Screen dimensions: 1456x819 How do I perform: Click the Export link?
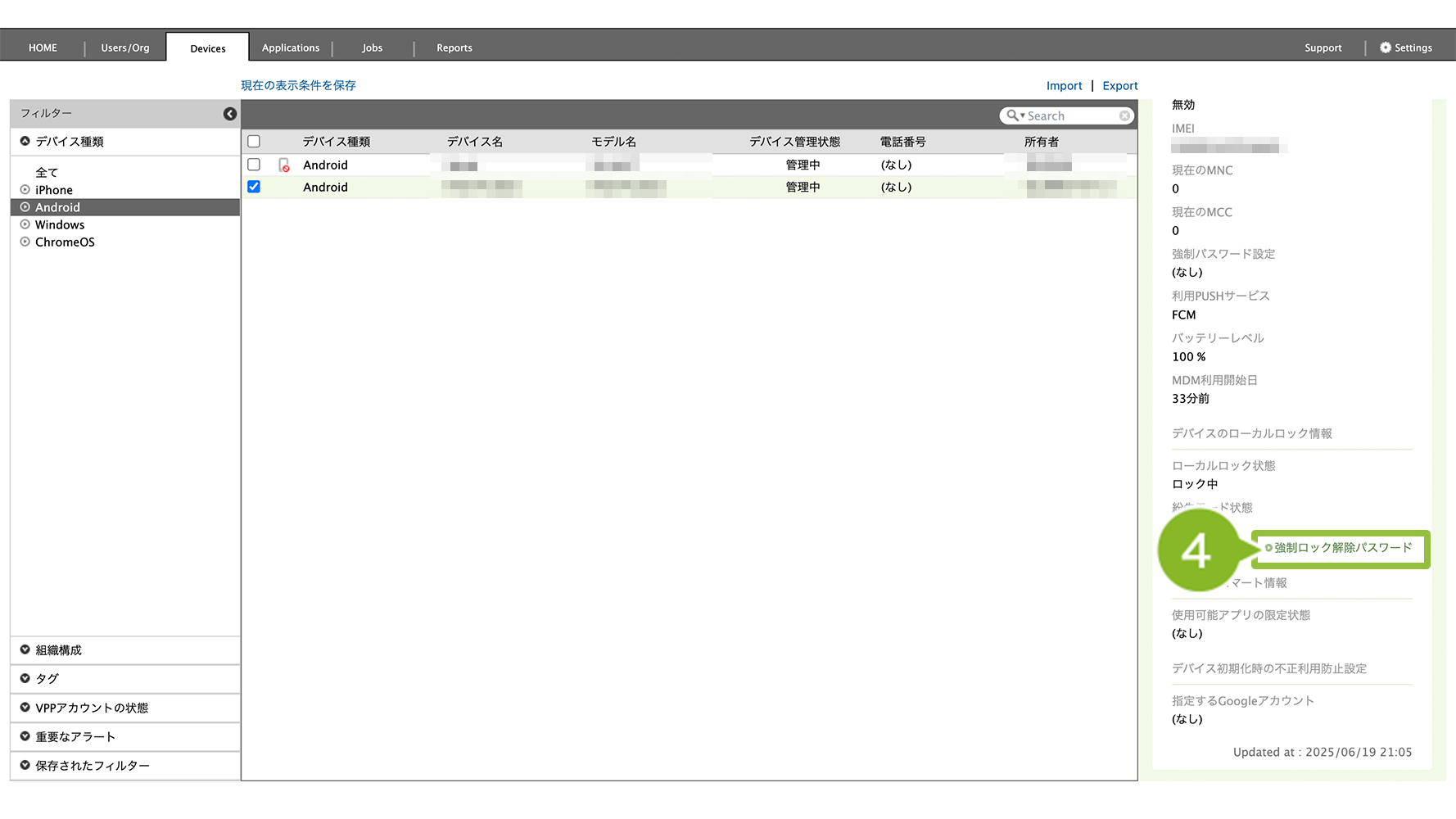1119,86
